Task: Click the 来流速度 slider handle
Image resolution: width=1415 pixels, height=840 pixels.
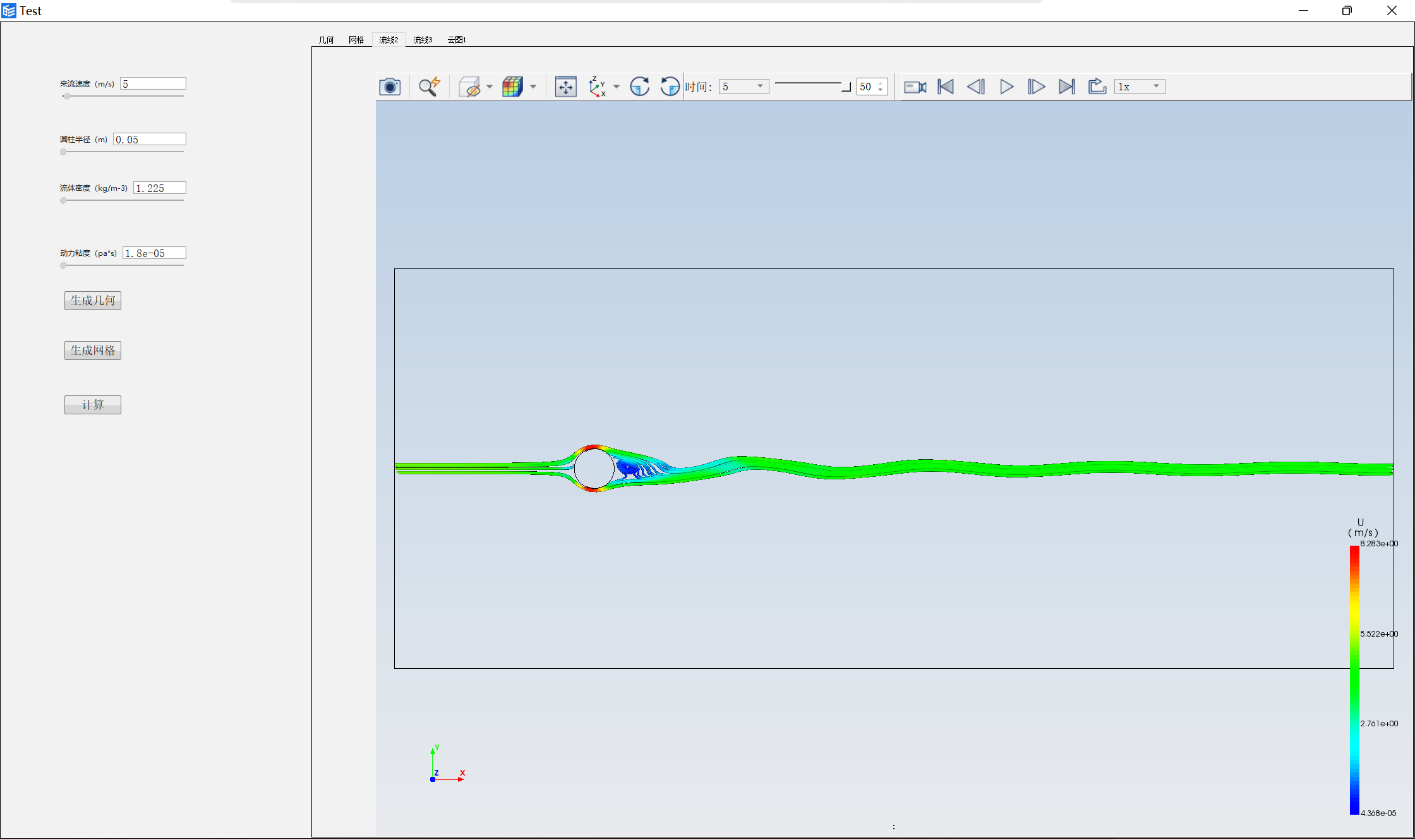Action: pos(66,97)
